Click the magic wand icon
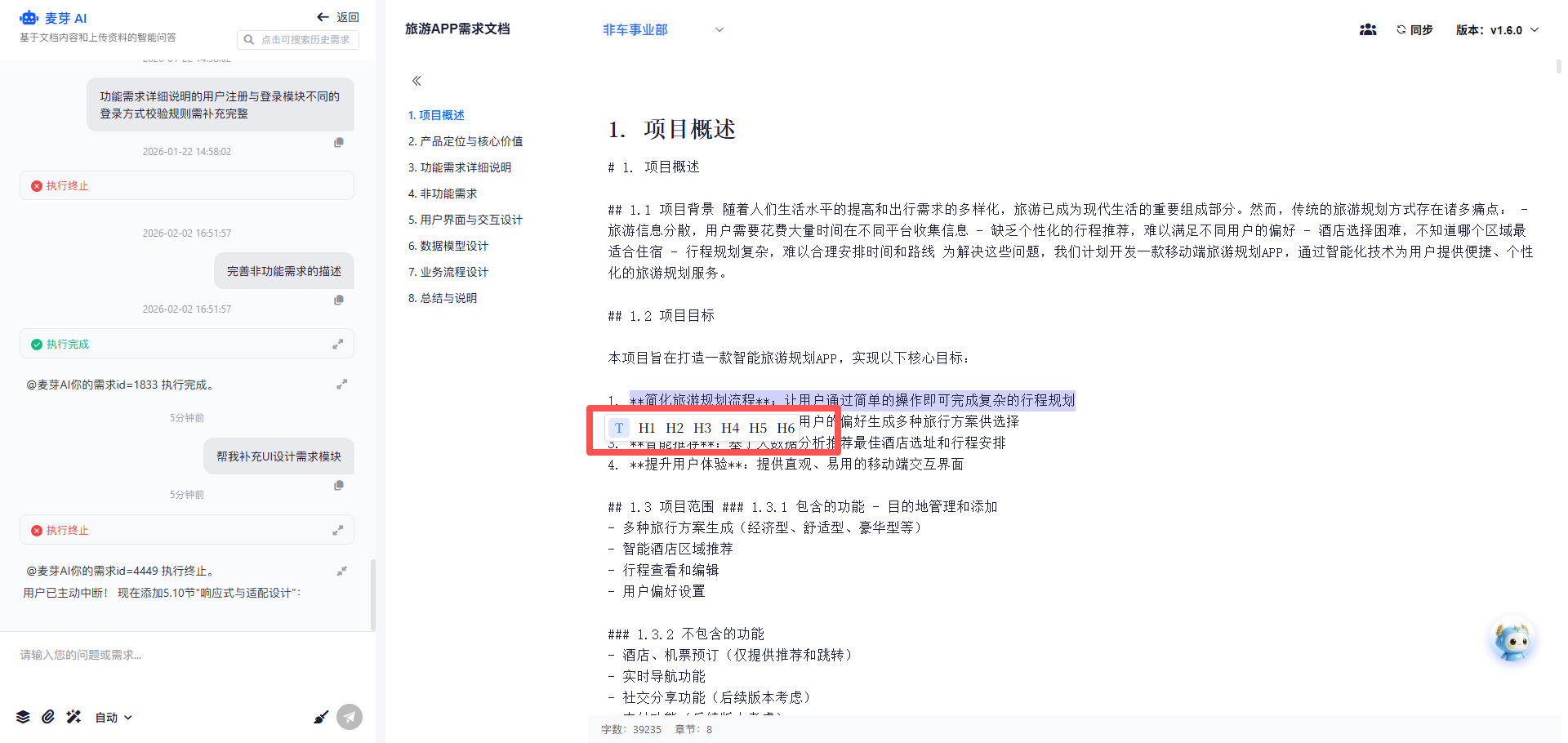The width and height of the screenshot is (1568, 743). click(x=73, y=717)
